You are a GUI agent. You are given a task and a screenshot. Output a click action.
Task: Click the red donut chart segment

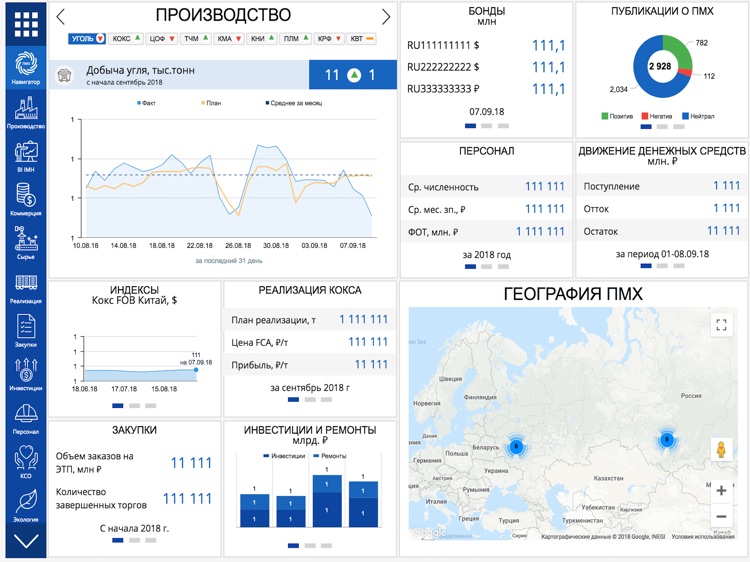[x=686, y=73]
